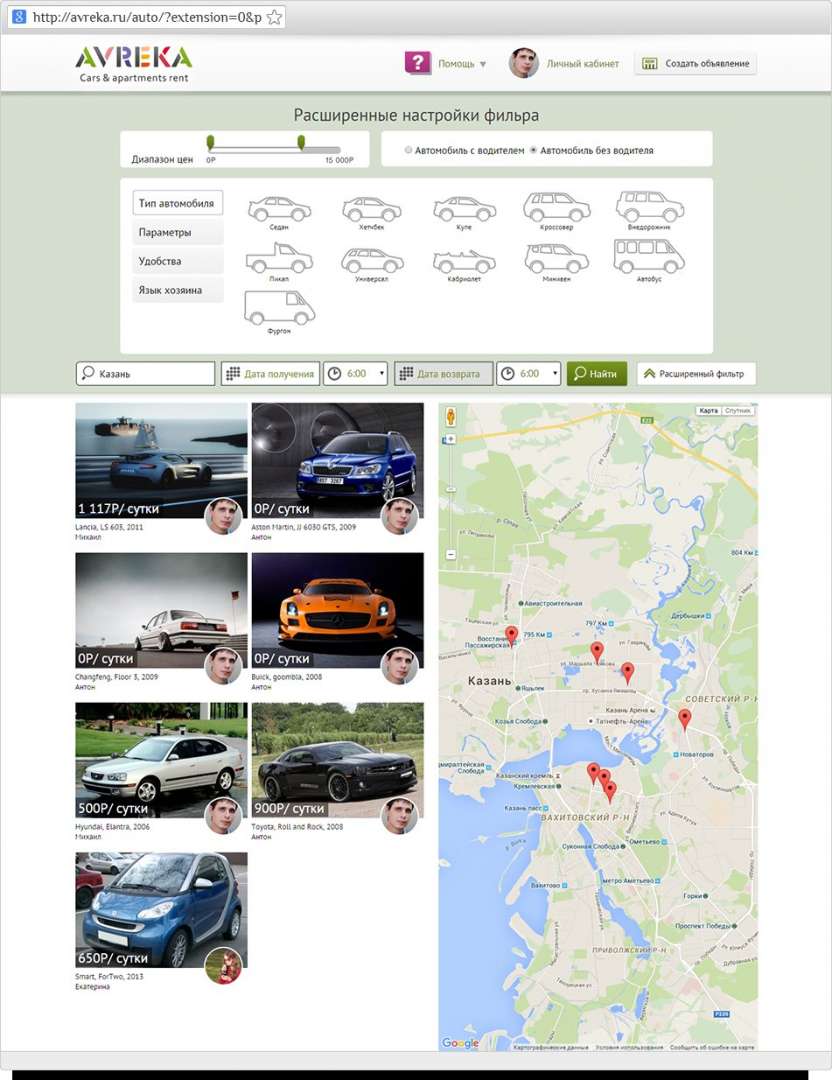
Task: Click the Google Street View pegman icon
Action: pyautogui.click(x=450, y=417)
